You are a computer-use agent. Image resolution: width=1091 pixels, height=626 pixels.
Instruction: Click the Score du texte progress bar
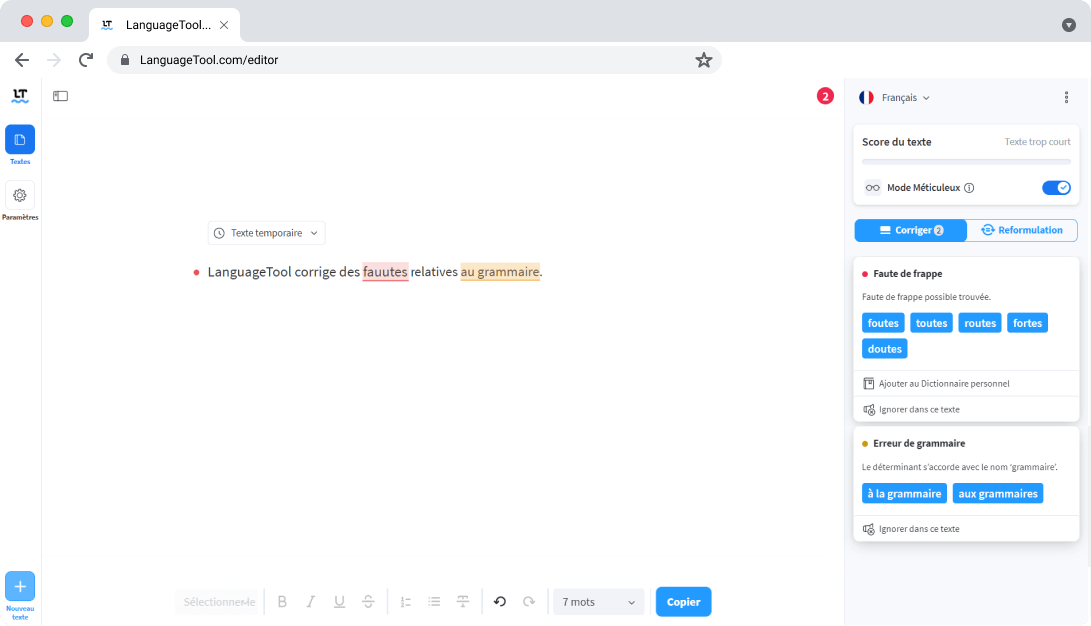coord(966,162)
